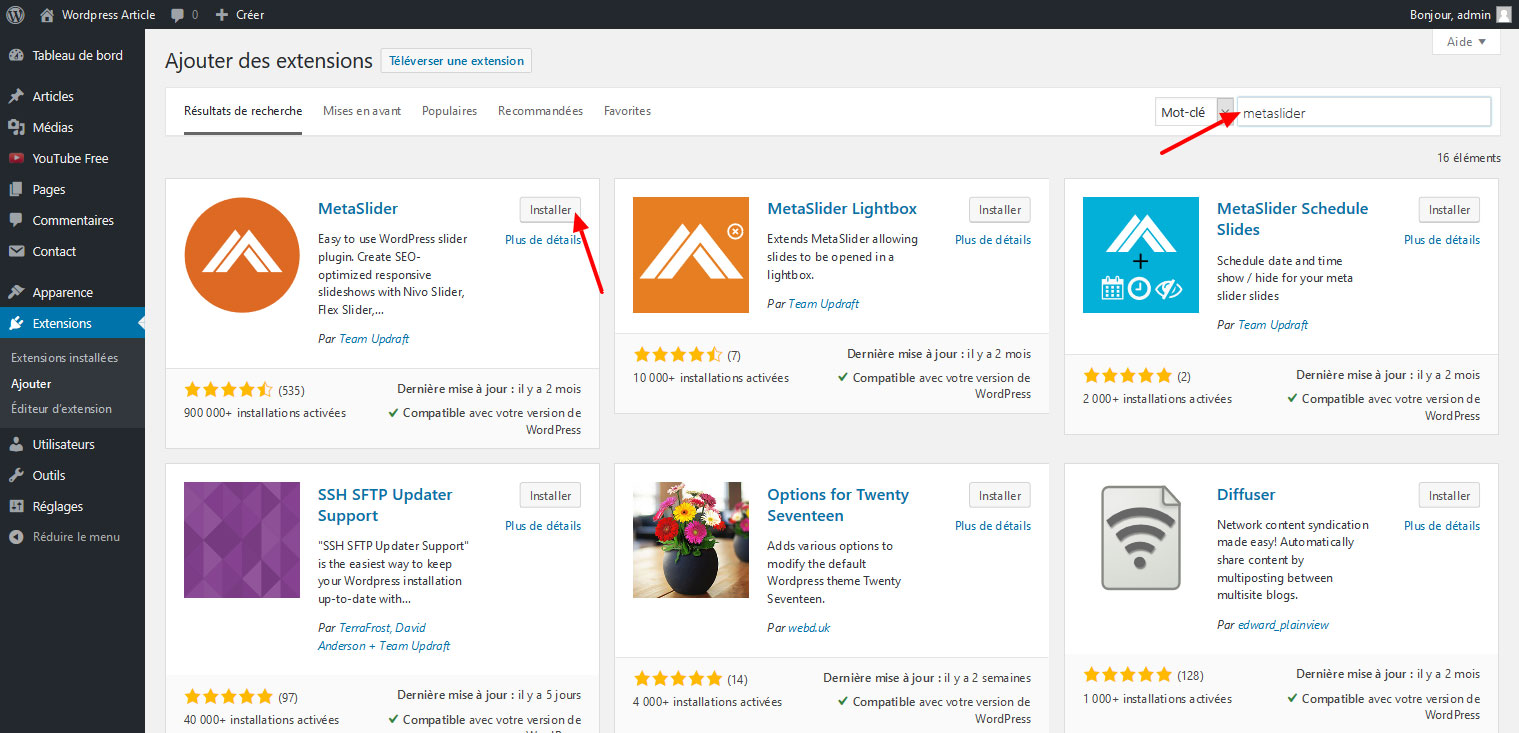The image size is (1519, 733).
Task: Open Plus de détails for Diffuser
Action: [x=1442, y=526]
